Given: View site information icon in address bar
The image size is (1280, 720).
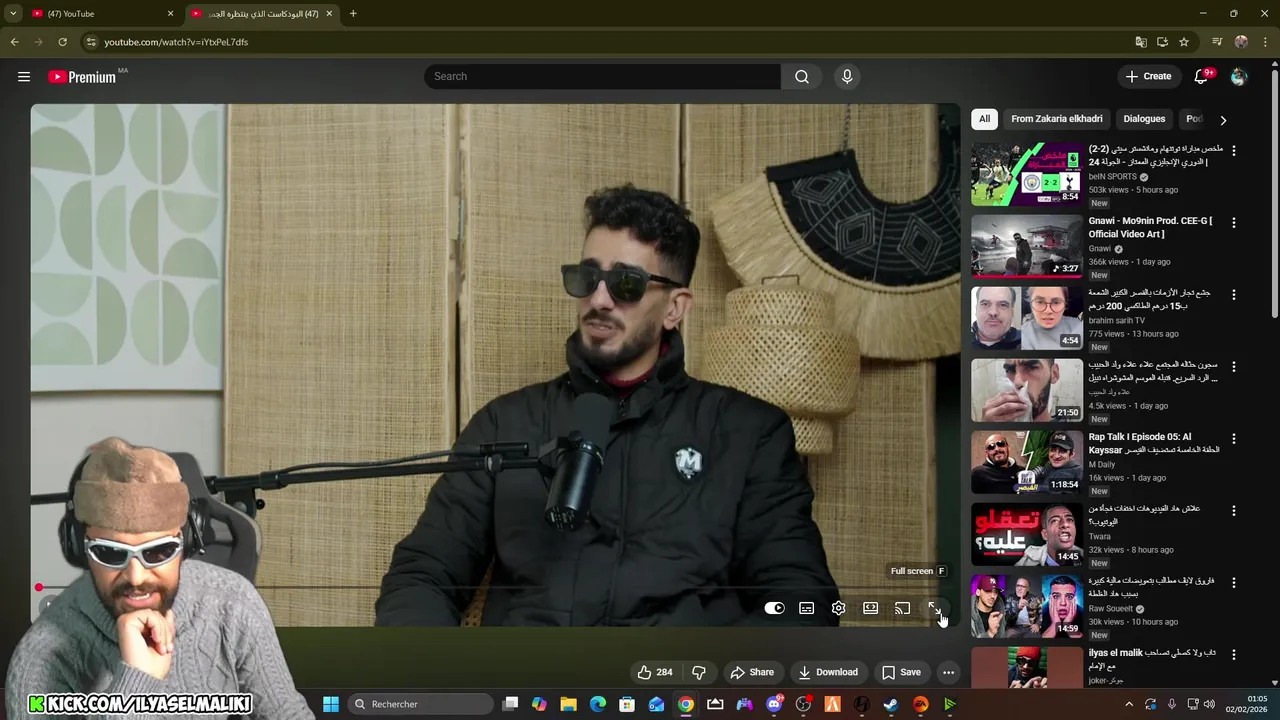Looking at the screenshot, I should point(91,42).
